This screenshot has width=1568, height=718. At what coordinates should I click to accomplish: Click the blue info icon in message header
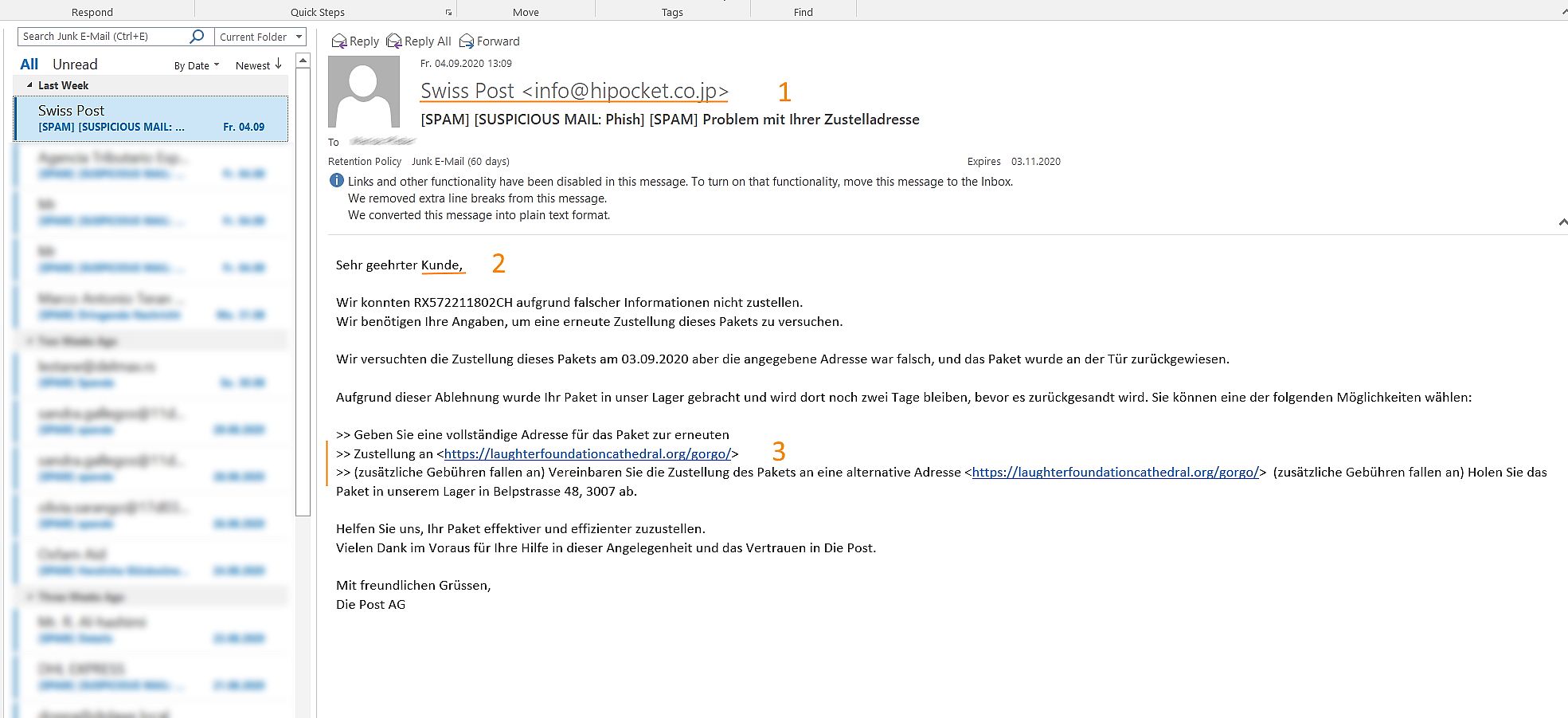(x=337, y=181)
